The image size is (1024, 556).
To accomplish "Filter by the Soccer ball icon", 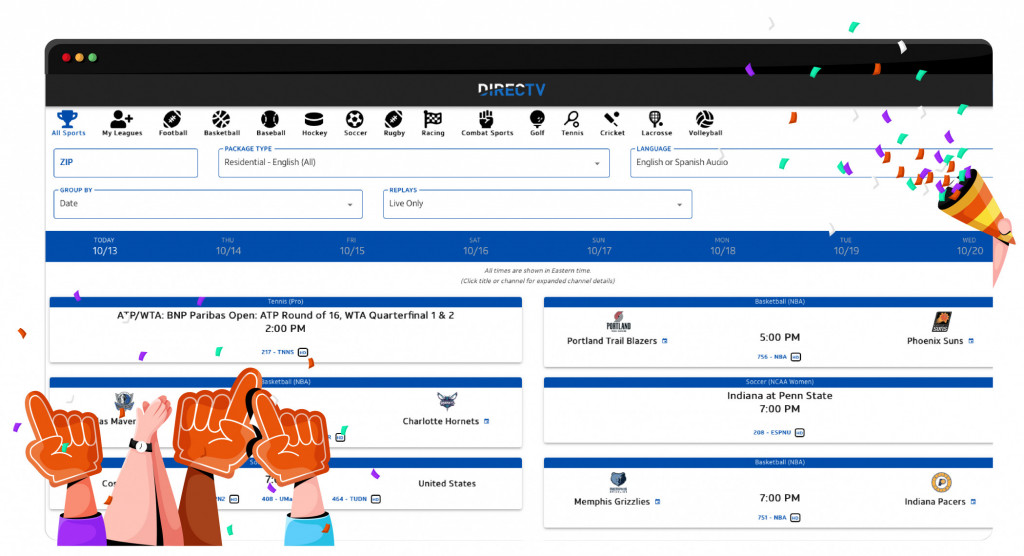I will (355, 119).
